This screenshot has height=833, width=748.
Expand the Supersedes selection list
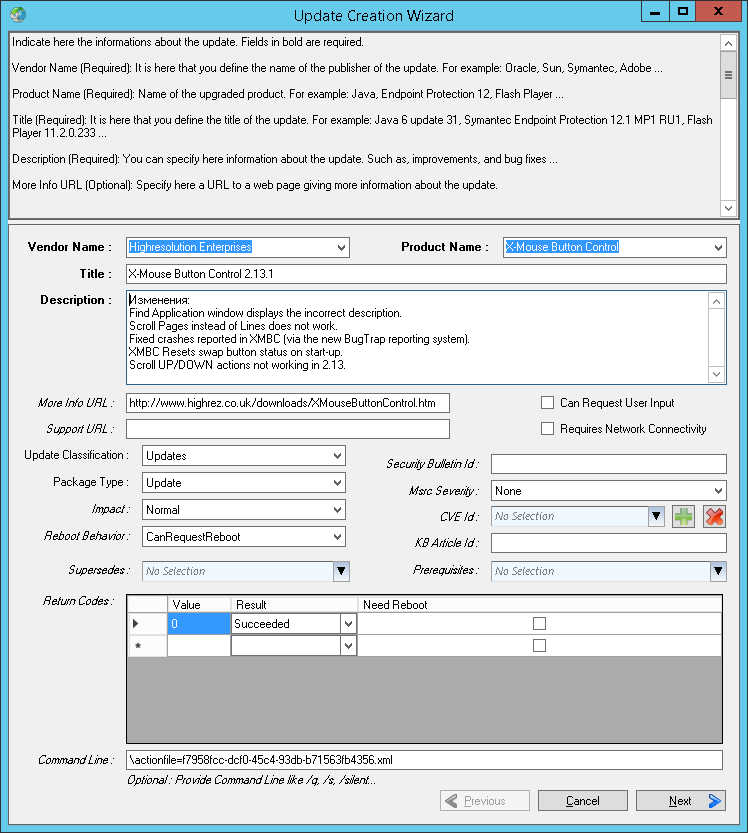point(341,571)
